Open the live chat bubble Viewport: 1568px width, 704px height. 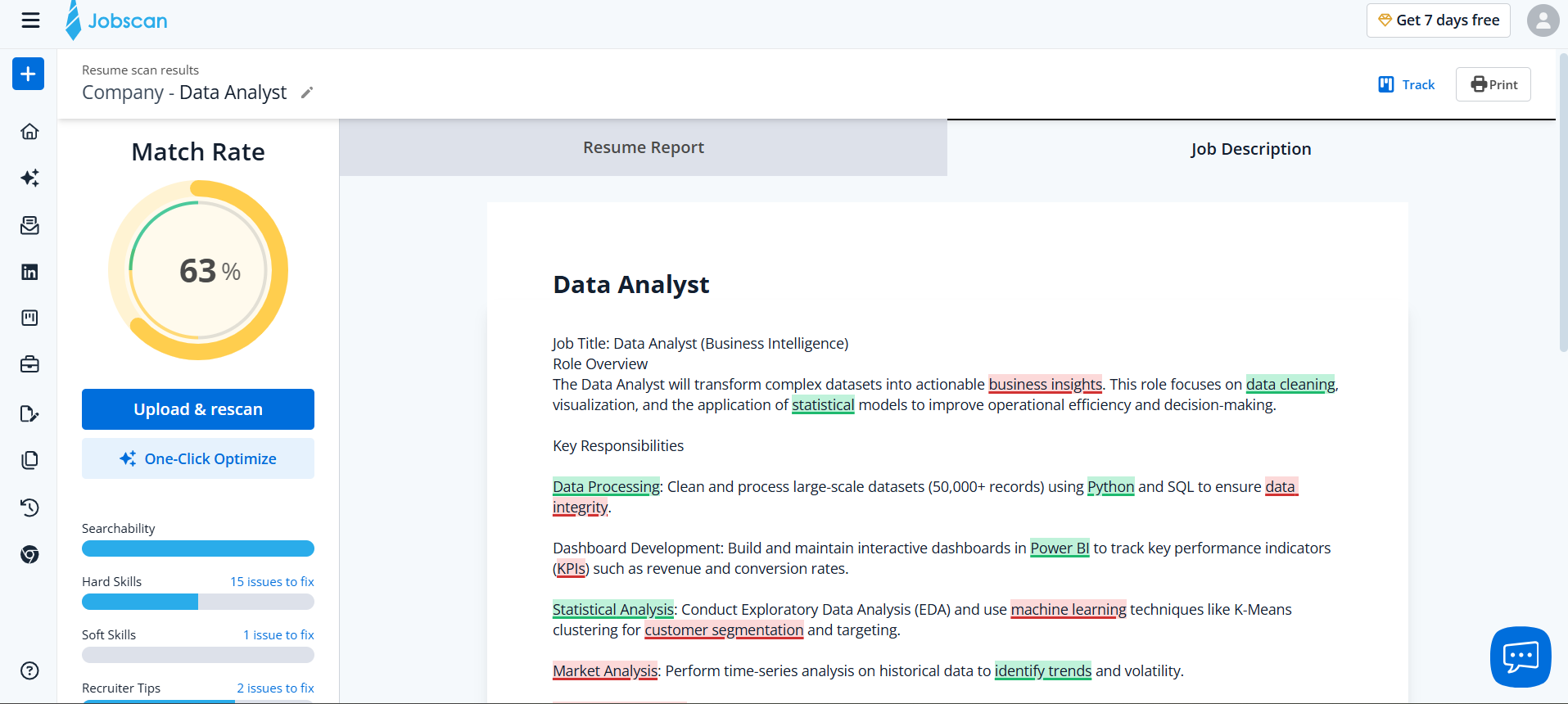(x=1521, y=657)
